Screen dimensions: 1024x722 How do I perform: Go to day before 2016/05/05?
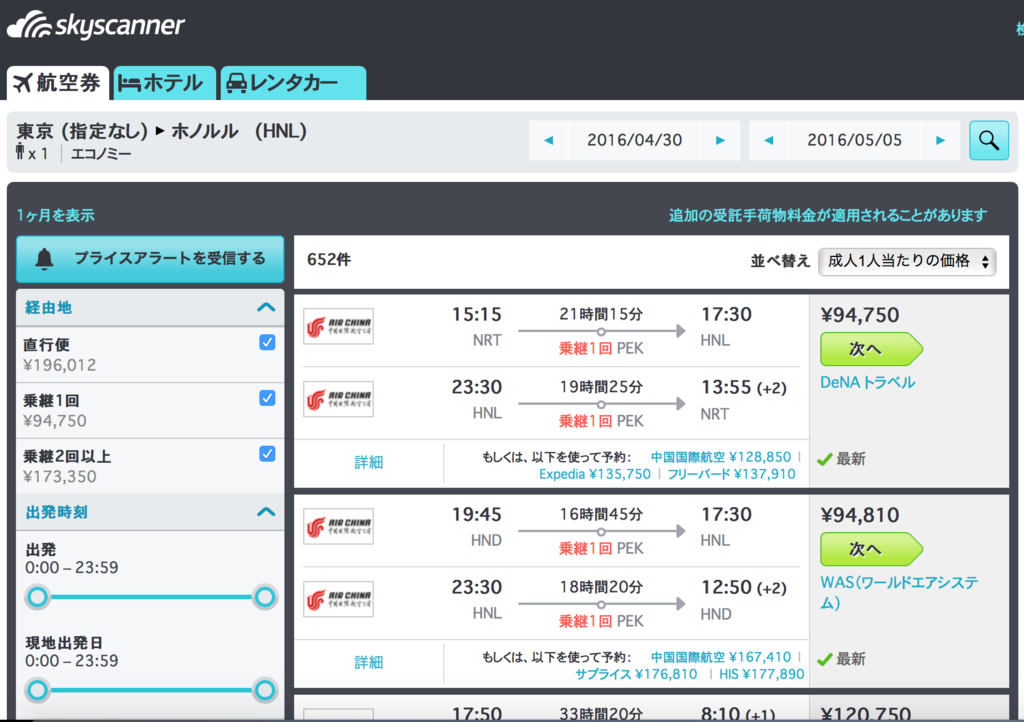click(769, 140)
